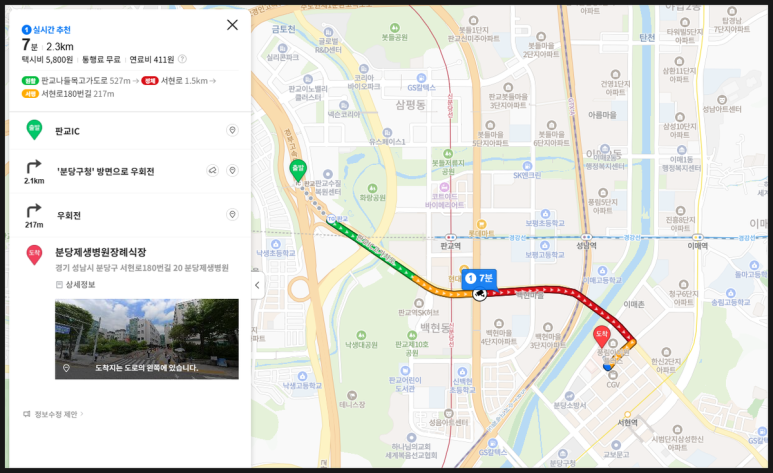Open the 연료비 help question-mark icon
Screen dimensions: 773x473
point(182,59)
